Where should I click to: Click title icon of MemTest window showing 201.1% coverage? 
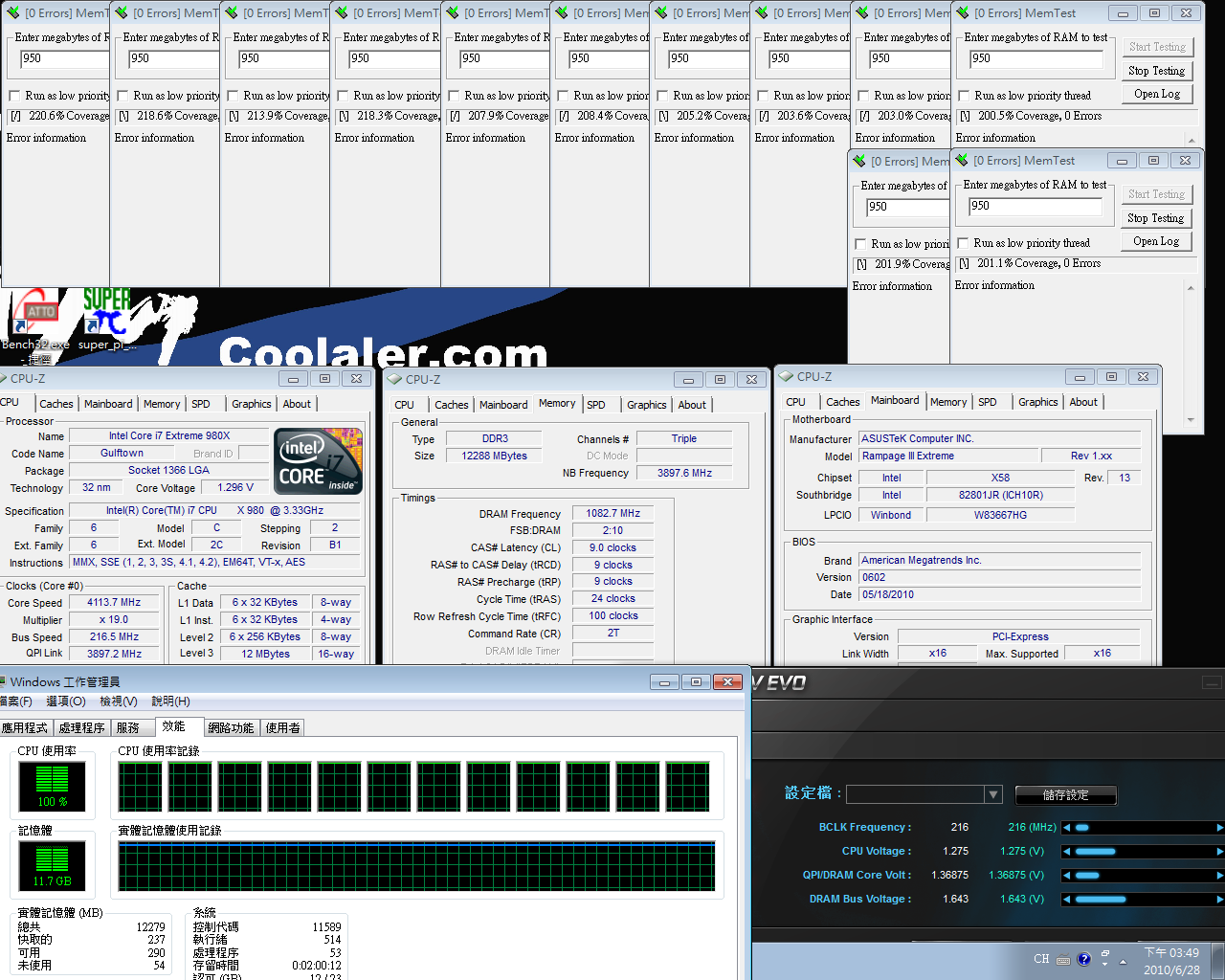click(x=962, y=161)
